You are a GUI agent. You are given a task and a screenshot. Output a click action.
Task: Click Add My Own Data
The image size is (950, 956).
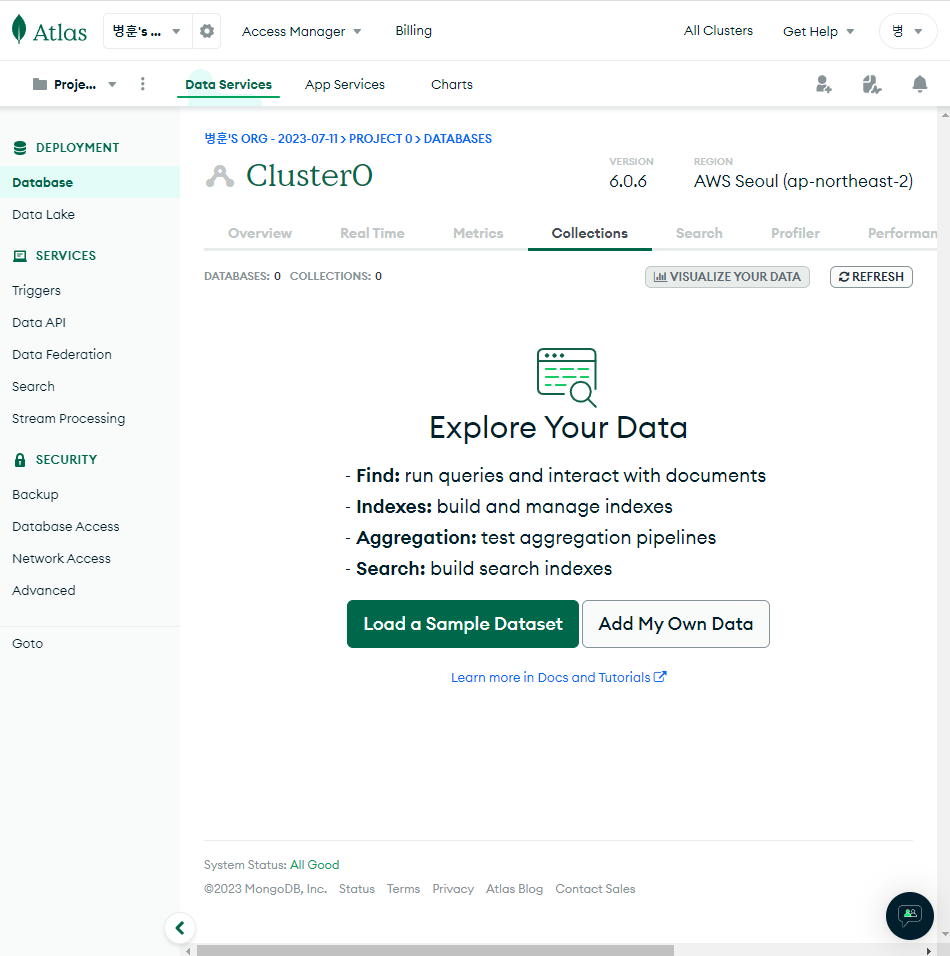[x=676, y=624]
